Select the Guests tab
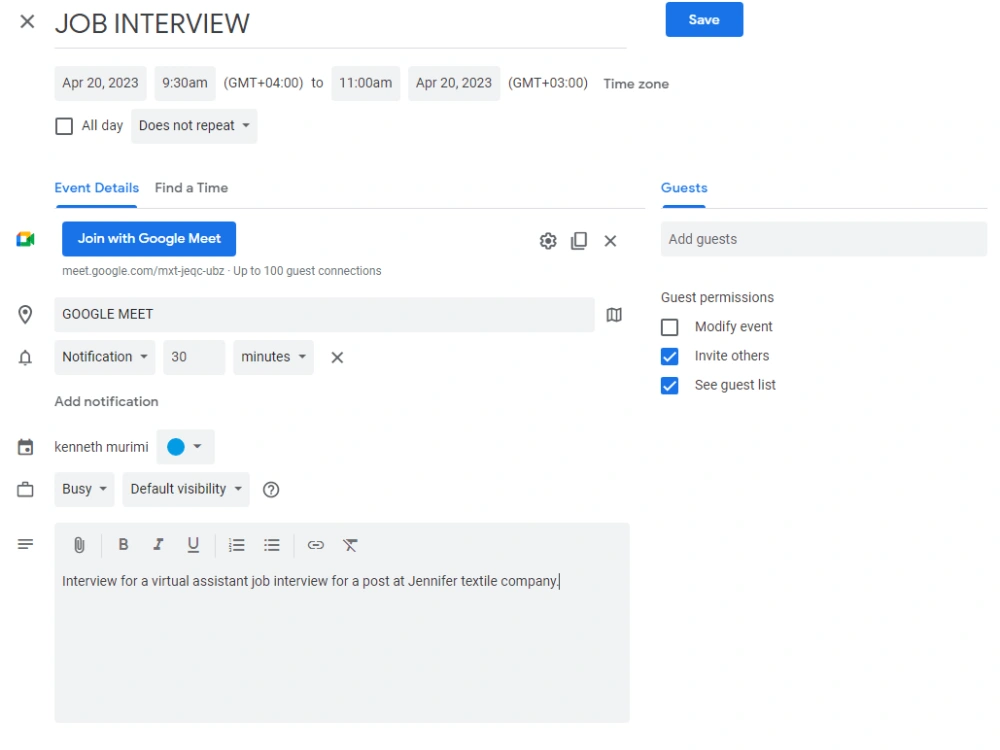1000x750 pixels. pos(684,188)
